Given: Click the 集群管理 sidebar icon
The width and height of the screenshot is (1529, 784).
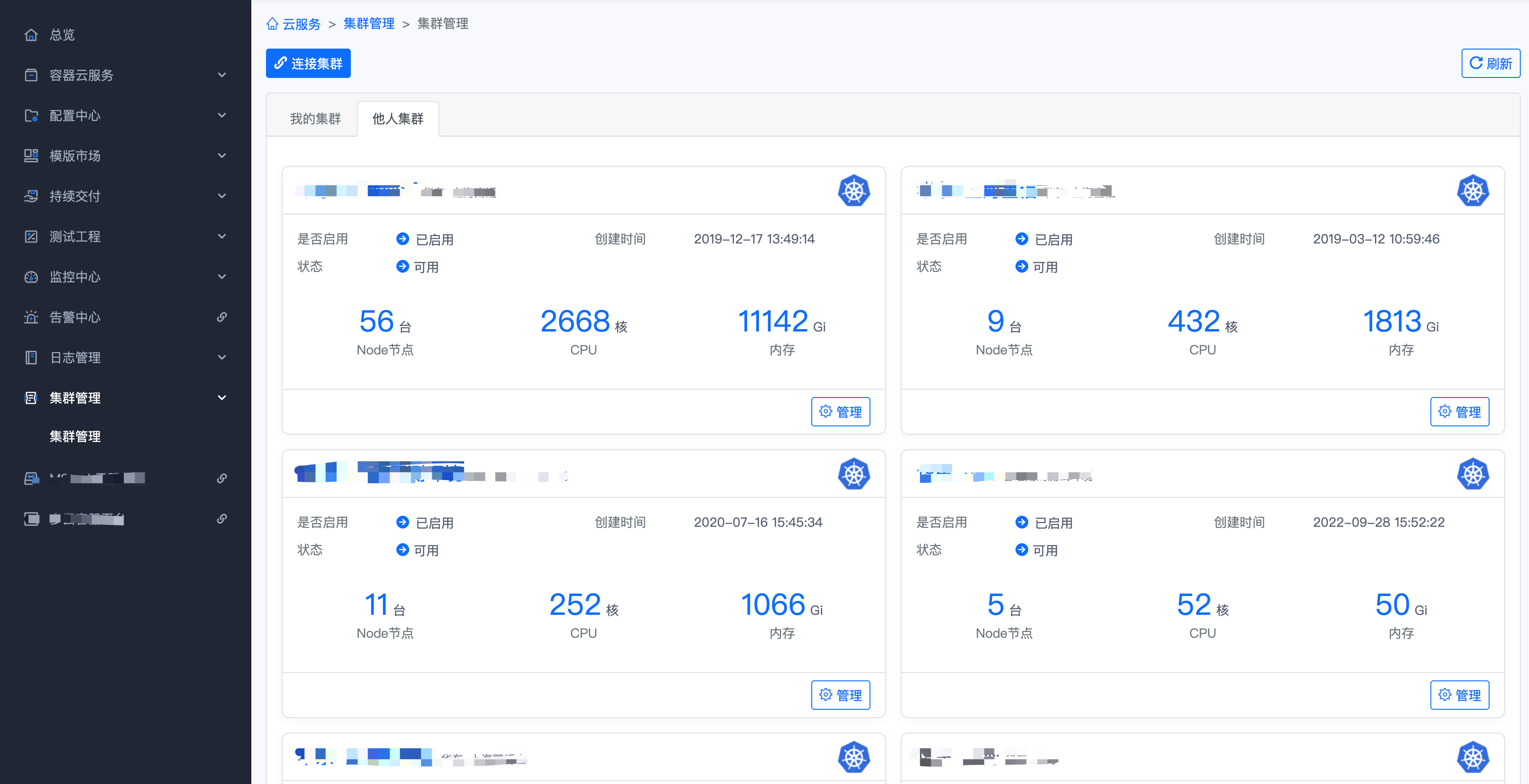Looking at the screenshot, I should click(x=31, y=398).
